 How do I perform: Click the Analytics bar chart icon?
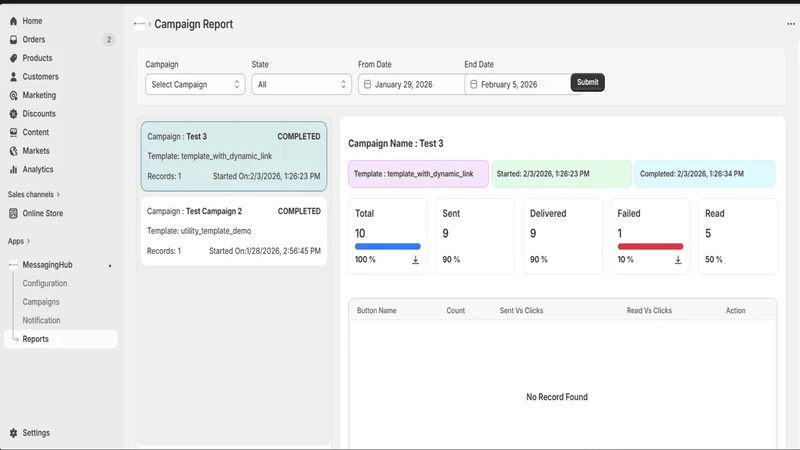pyautogui.click(x=13, y=169)
